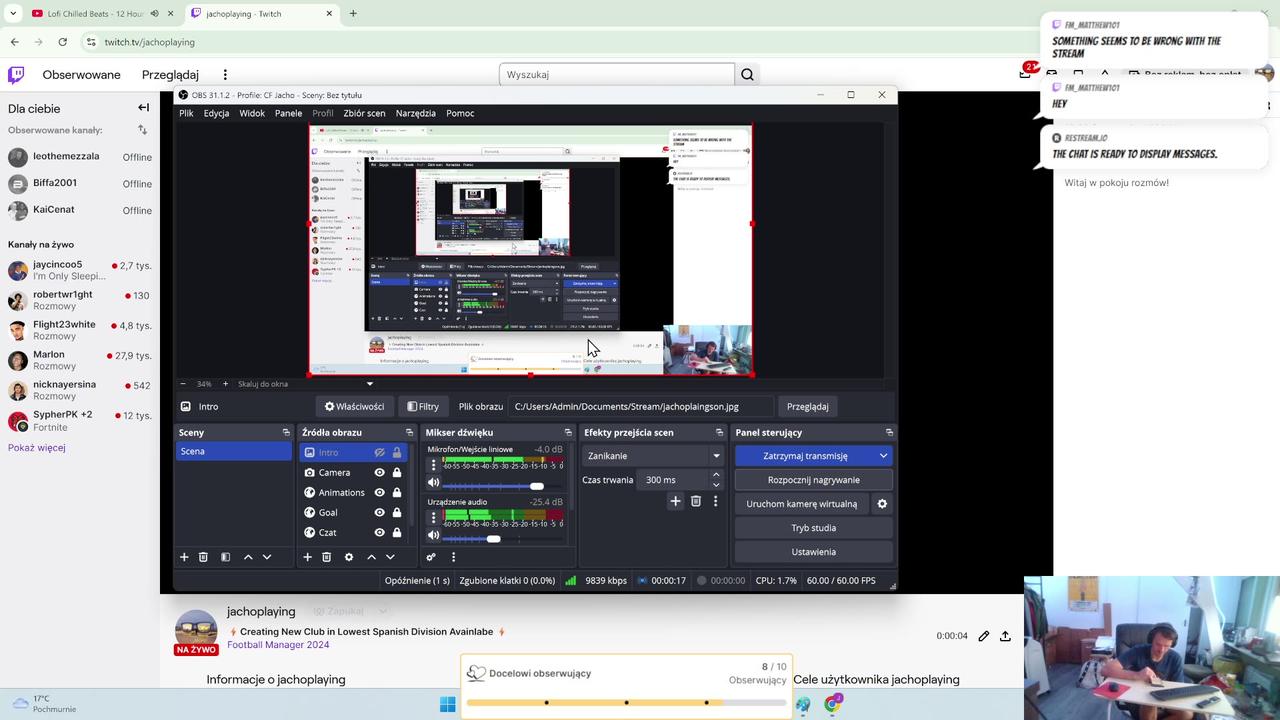Image resolution: width=1280 pixels, height=720 pixels.
Task: Open virtual camera settings gear
Action: (882, 504)
